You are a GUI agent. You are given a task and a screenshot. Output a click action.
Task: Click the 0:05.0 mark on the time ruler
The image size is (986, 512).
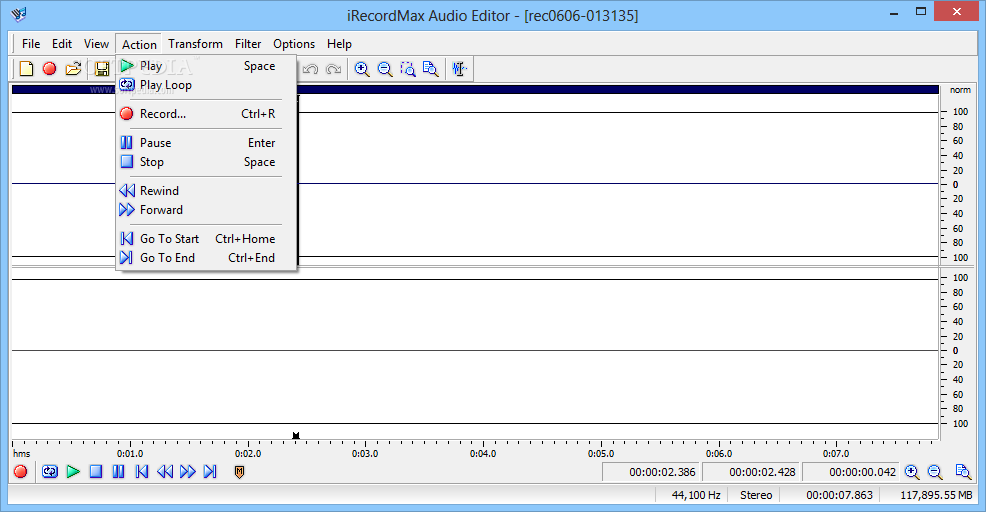(x=601, y=454)
